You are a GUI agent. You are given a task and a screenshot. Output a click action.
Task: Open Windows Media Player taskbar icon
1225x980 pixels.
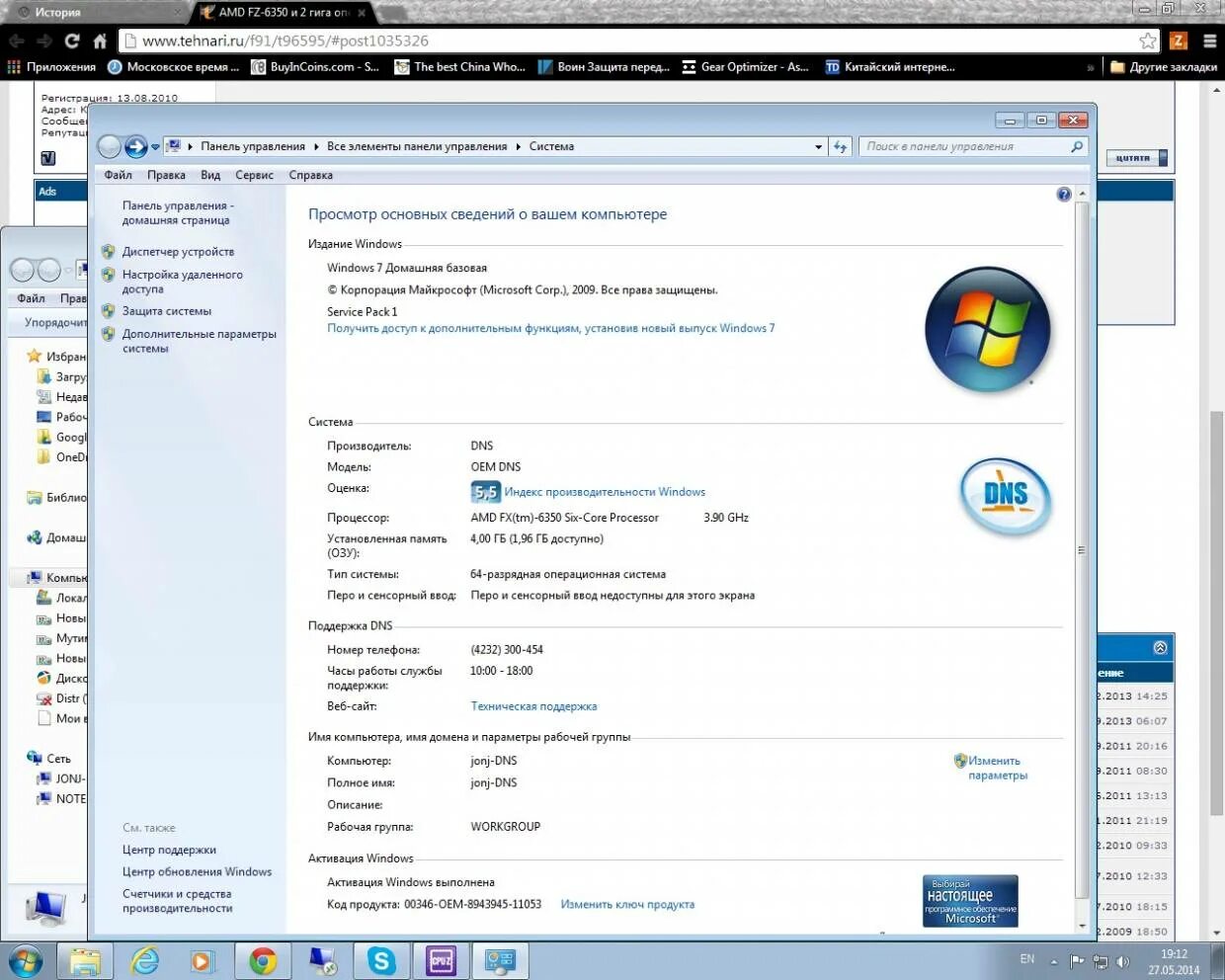tap(202, 961)
